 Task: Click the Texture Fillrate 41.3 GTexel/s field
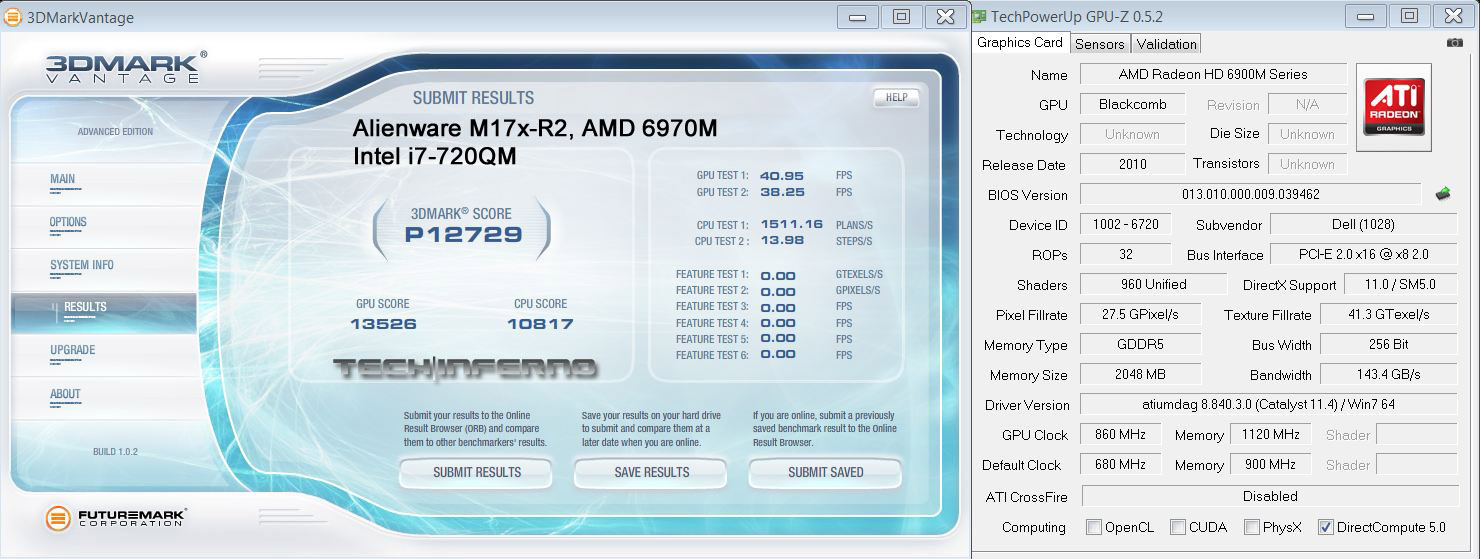[1388, 314]
